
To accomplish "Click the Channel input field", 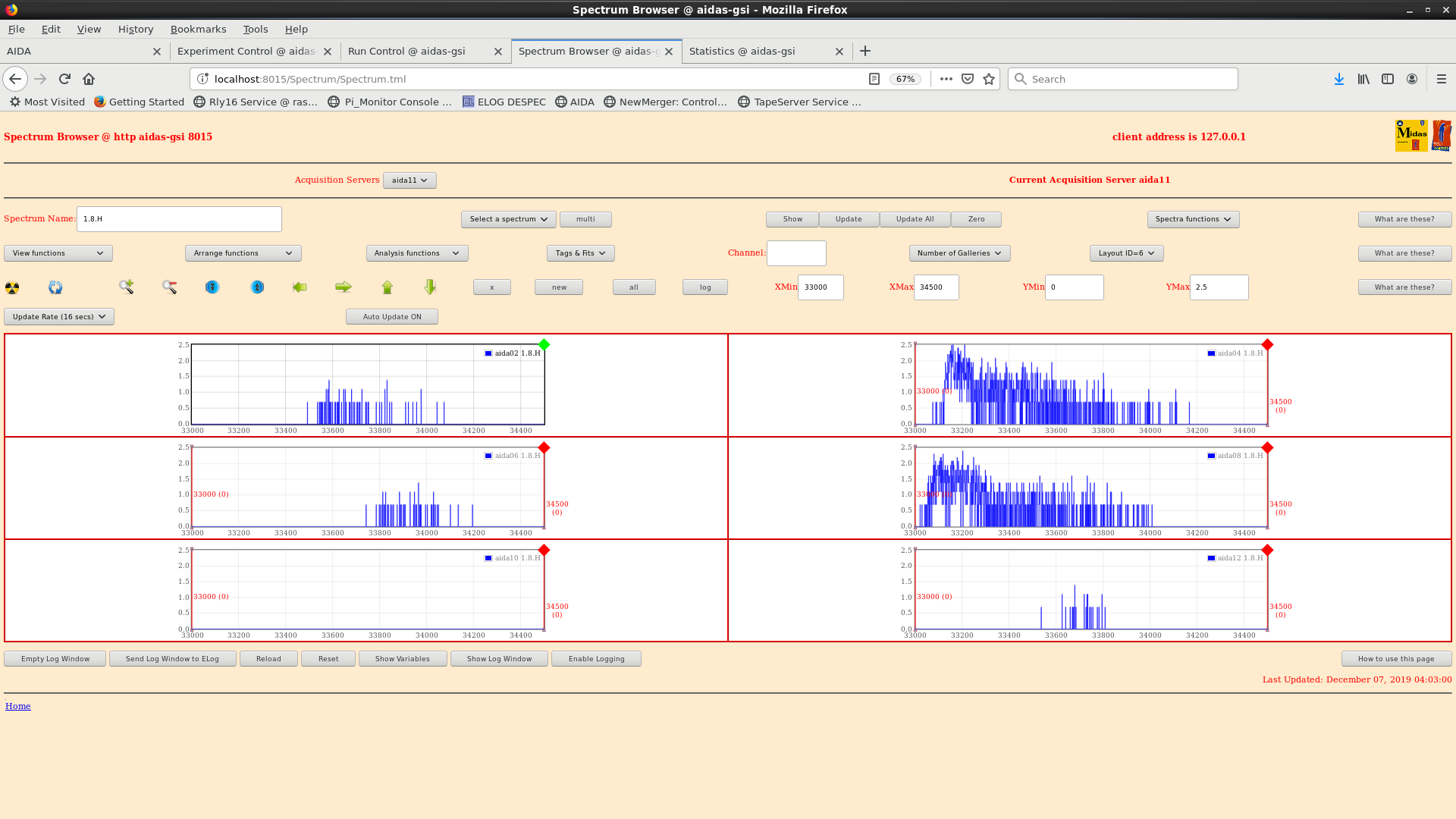I will (x=796, y=253).
